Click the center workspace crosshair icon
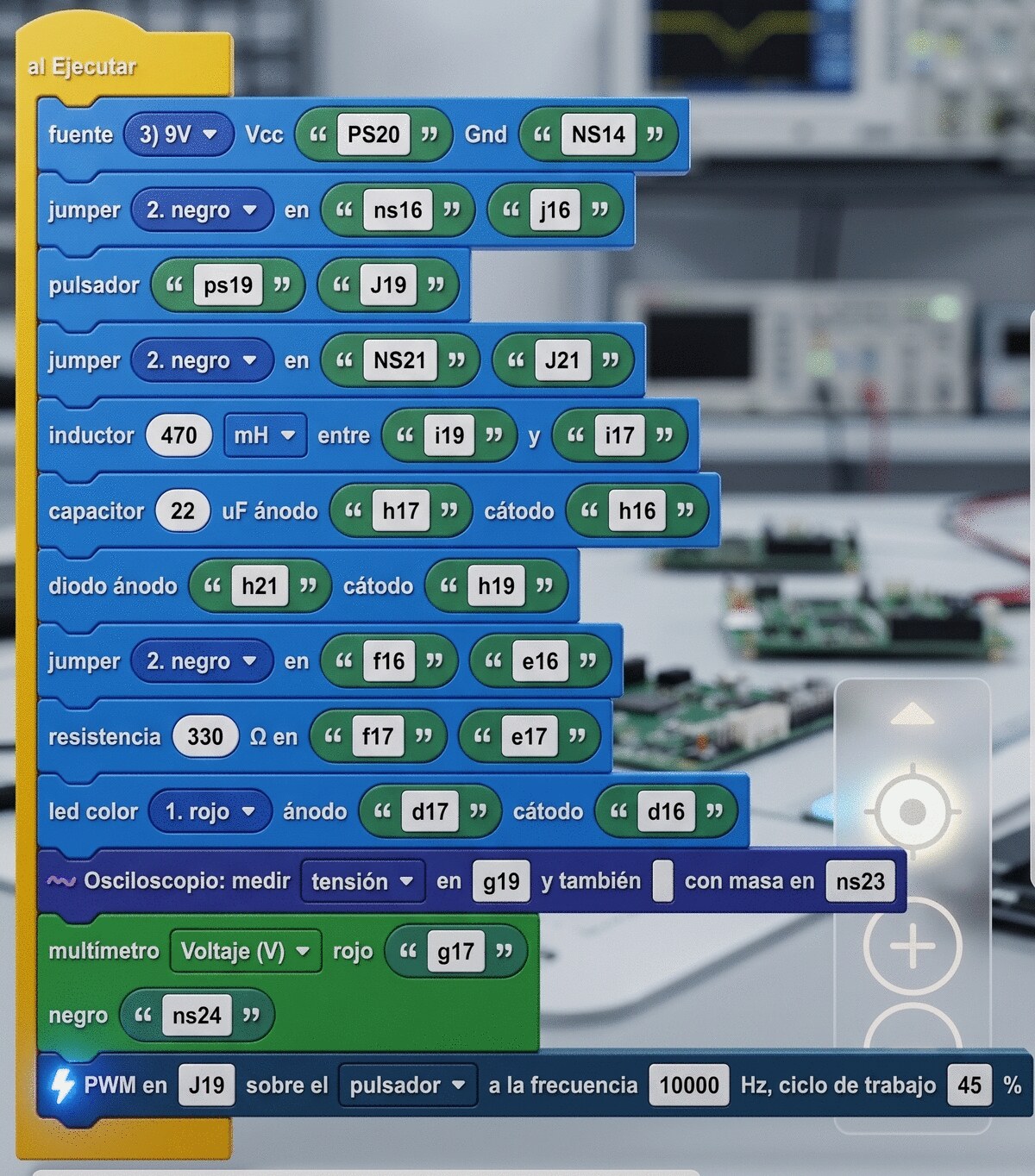Screen dimensions: 1035x1176 point(913,811)
